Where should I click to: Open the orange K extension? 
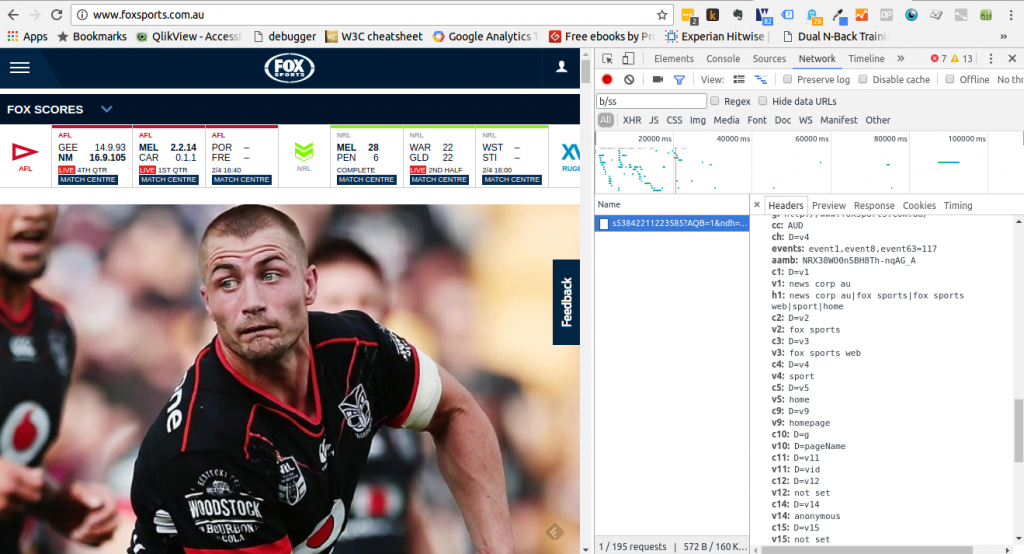coord(712,14)
